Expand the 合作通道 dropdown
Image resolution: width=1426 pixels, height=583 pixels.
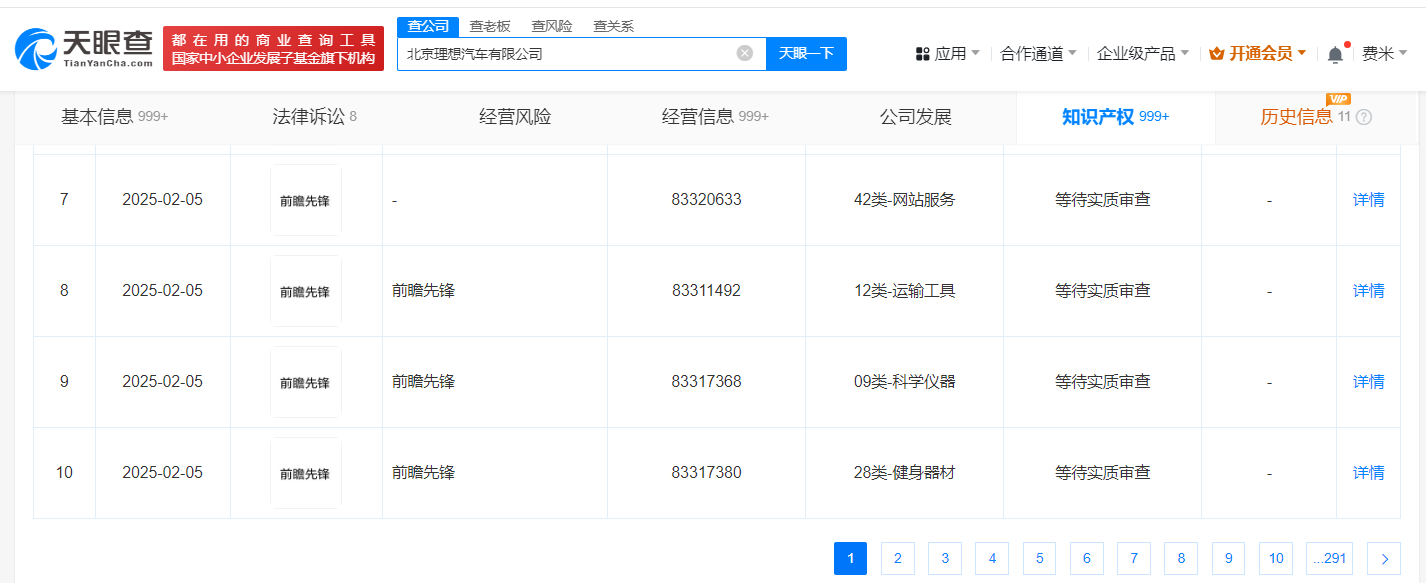tap(1038, 54)
